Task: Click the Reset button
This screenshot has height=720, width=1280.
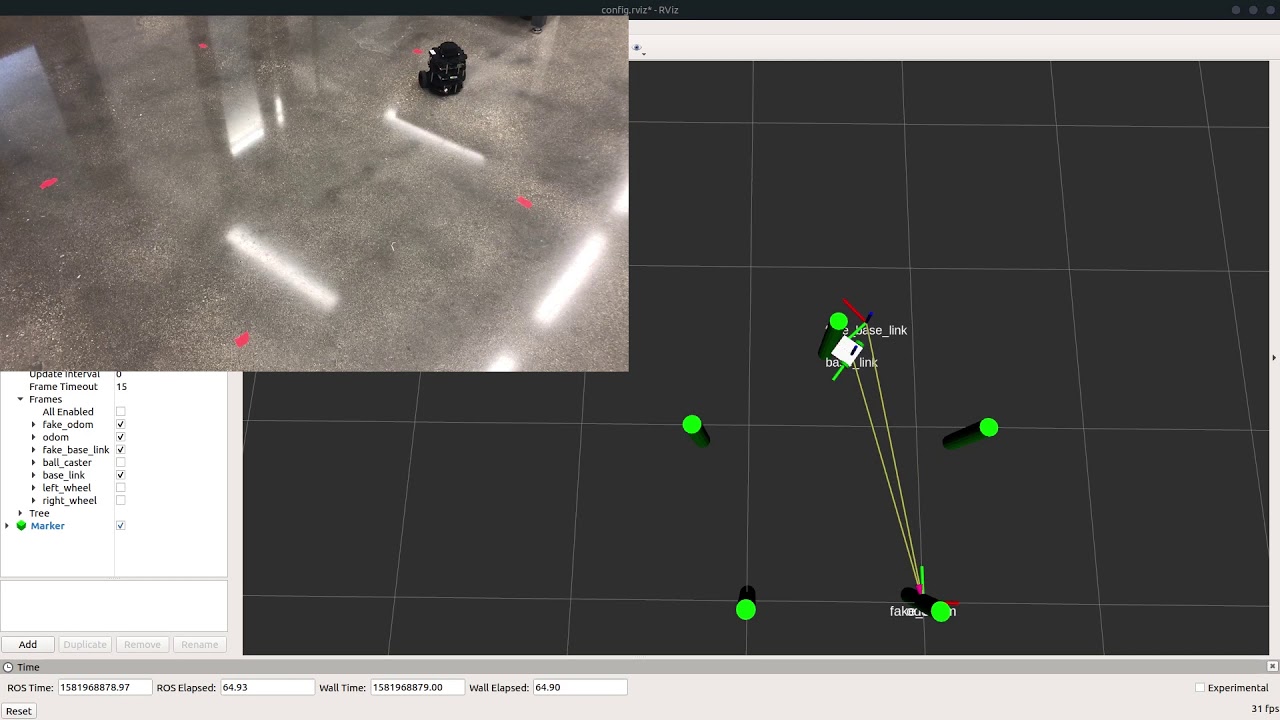Action: 19,711
